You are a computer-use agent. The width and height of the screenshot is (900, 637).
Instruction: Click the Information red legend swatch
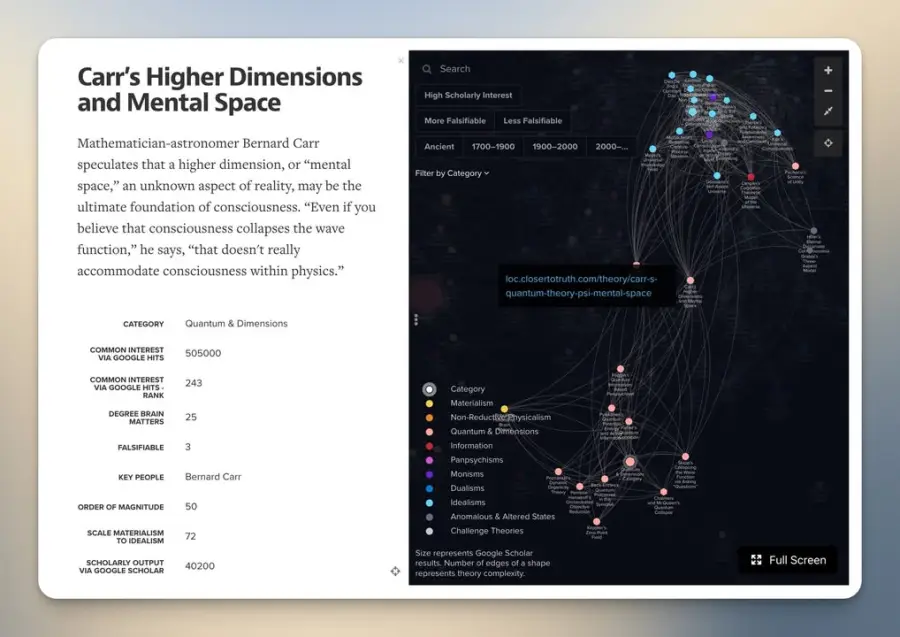(429, 446)
